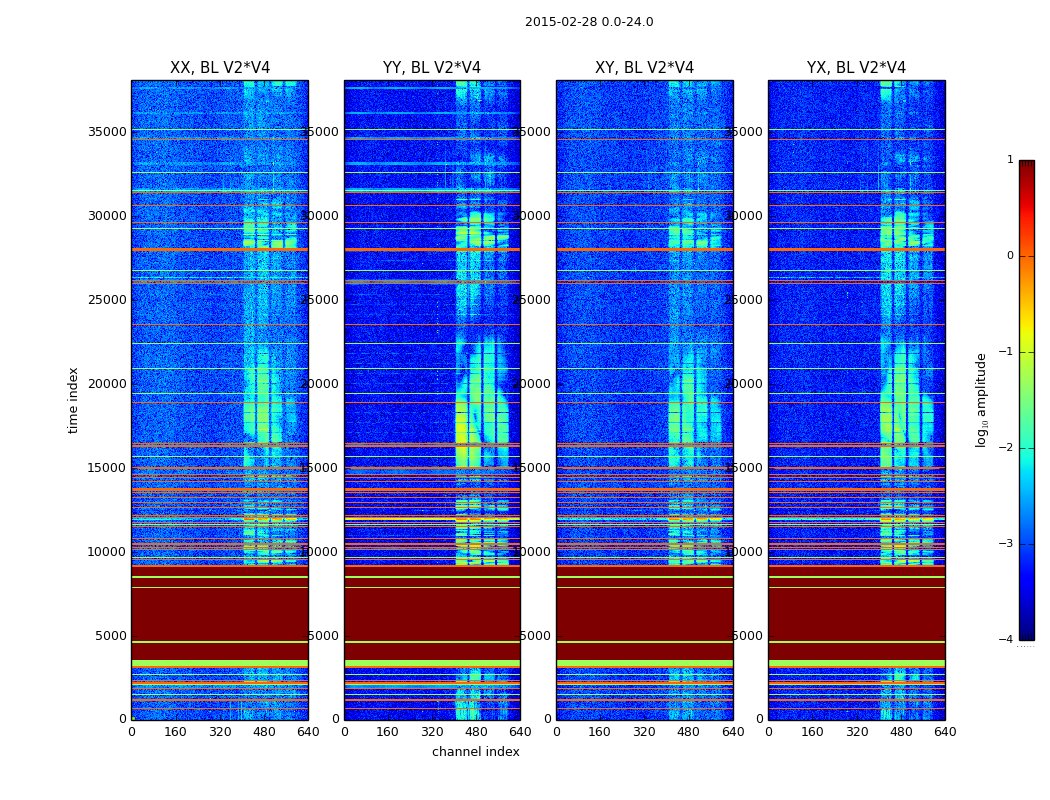Click the "log10 amplitude" colorbar label
The width and height of the screenshot is (1050, 800).
point(982,400)
